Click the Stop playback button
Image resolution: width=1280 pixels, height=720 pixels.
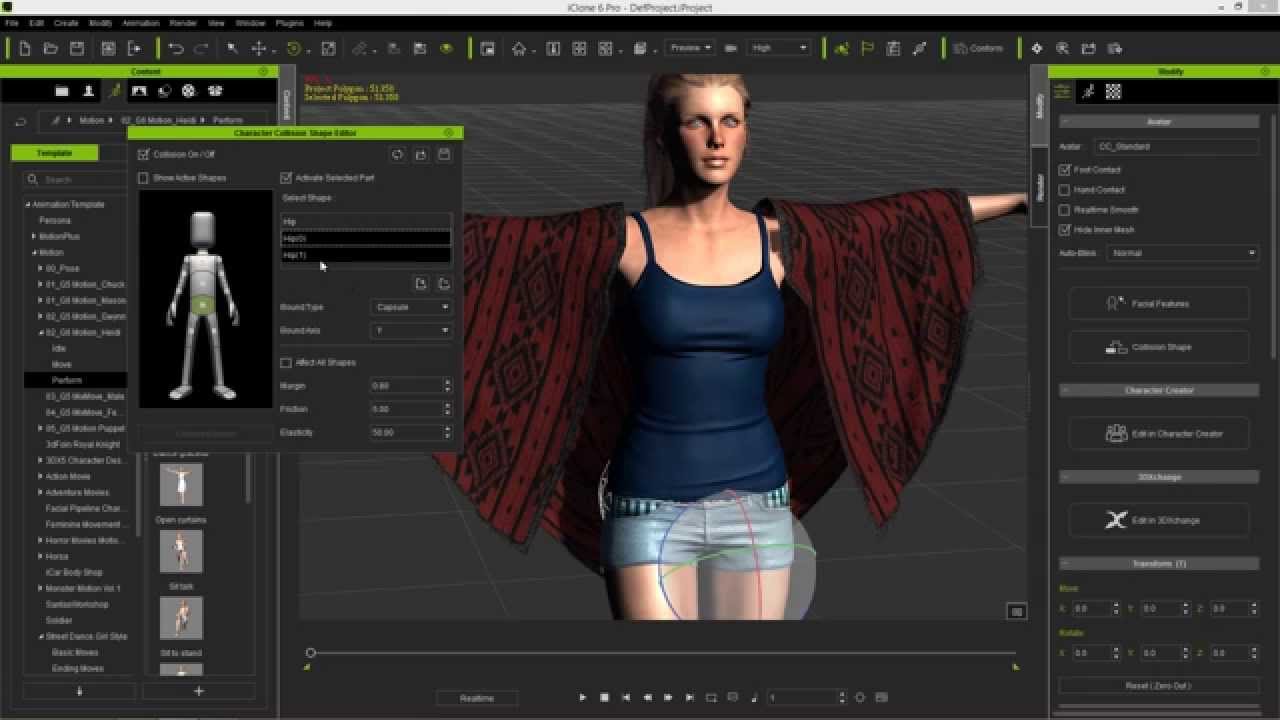coord(604,697)
